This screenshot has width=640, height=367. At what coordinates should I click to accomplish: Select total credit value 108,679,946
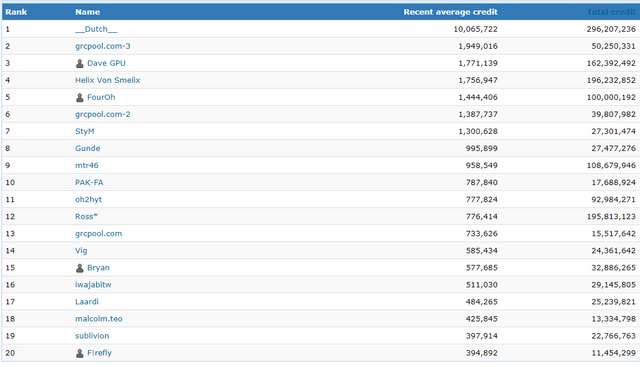click(611, 165)
